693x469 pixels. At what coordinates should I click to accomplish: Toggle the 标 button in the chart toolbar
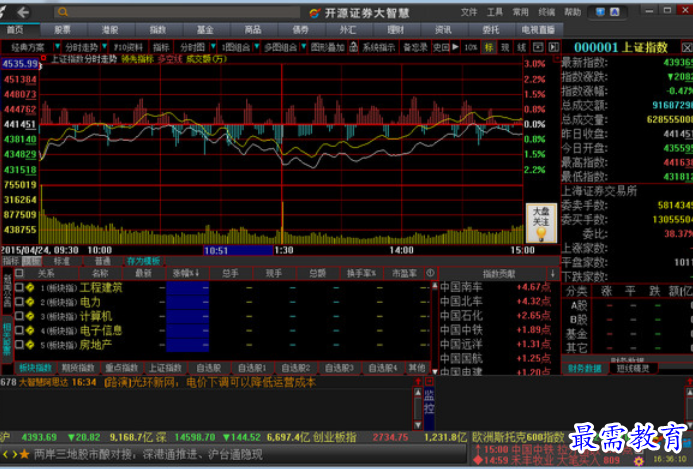tap(489, 47)
